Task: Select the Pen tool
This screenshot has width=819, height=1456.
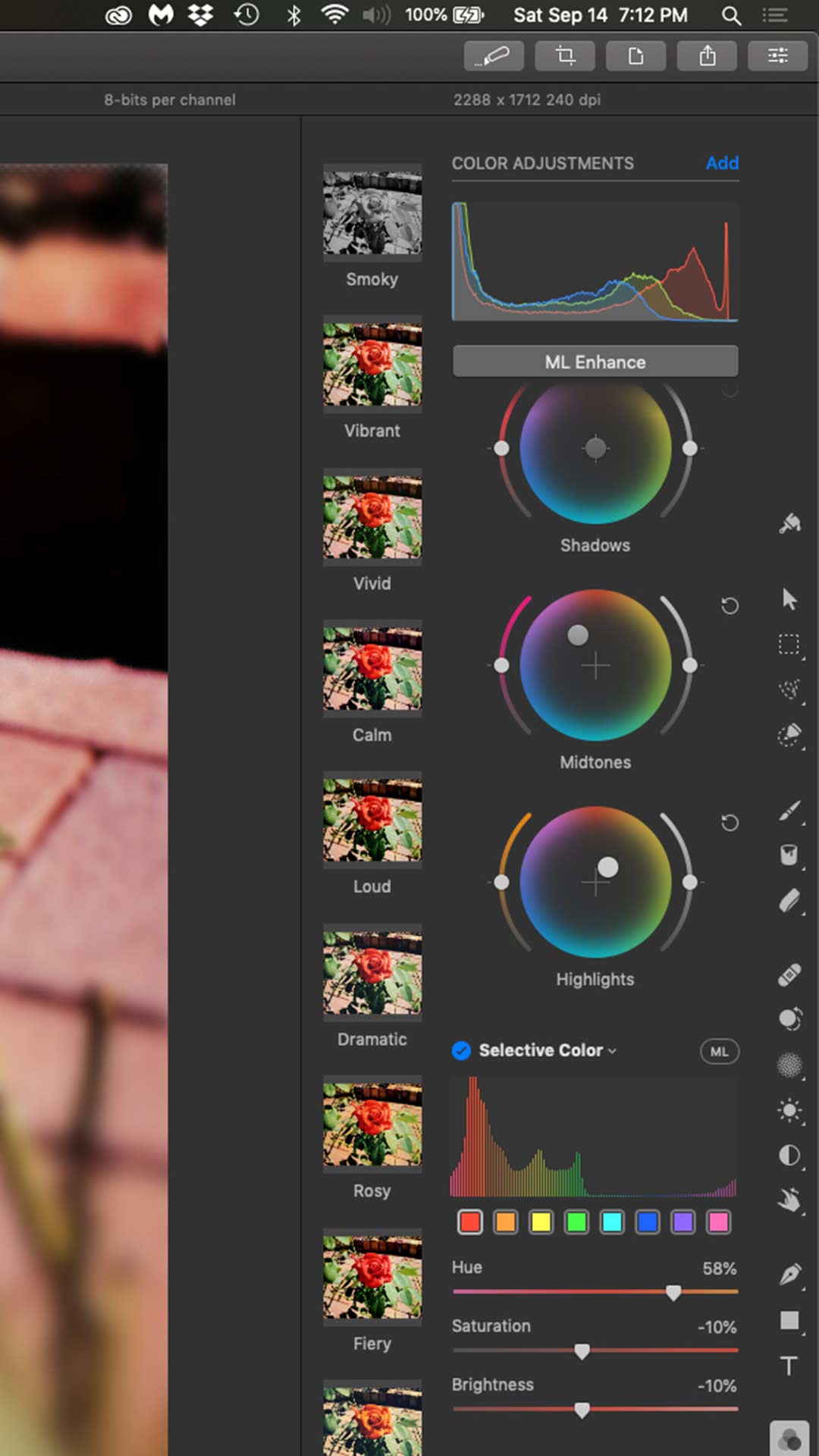Action: coord(789,1275)
